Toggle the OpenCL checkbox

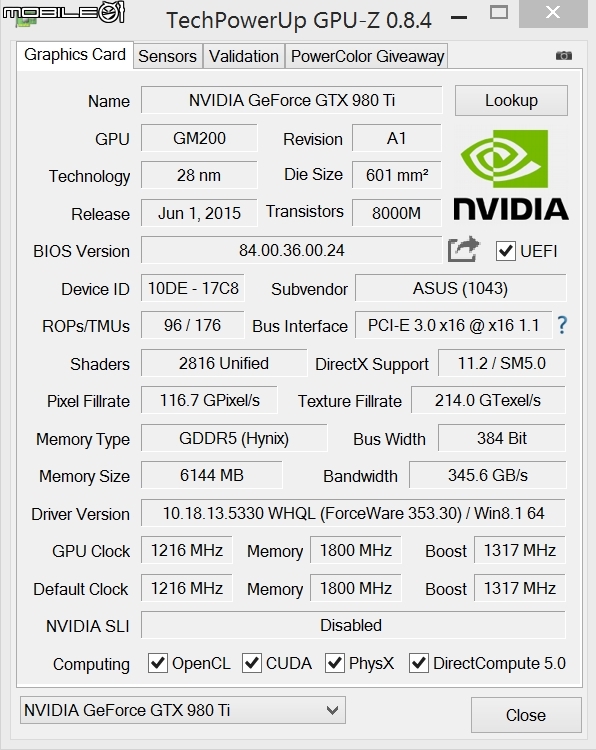coord(157,663)
